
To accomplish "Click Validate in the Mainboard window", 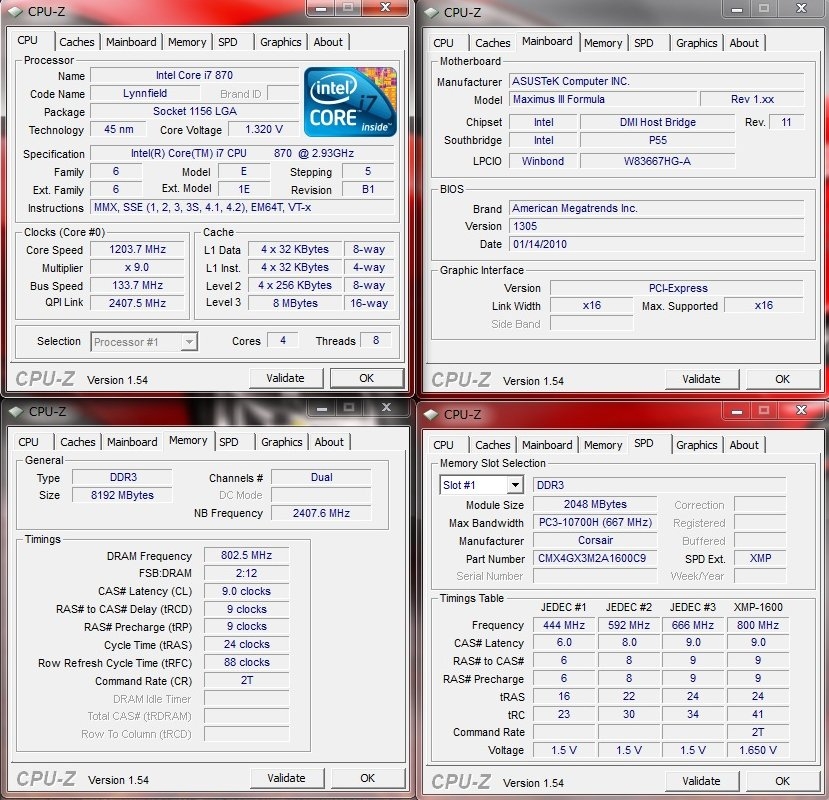I will [x=702, y=379].
